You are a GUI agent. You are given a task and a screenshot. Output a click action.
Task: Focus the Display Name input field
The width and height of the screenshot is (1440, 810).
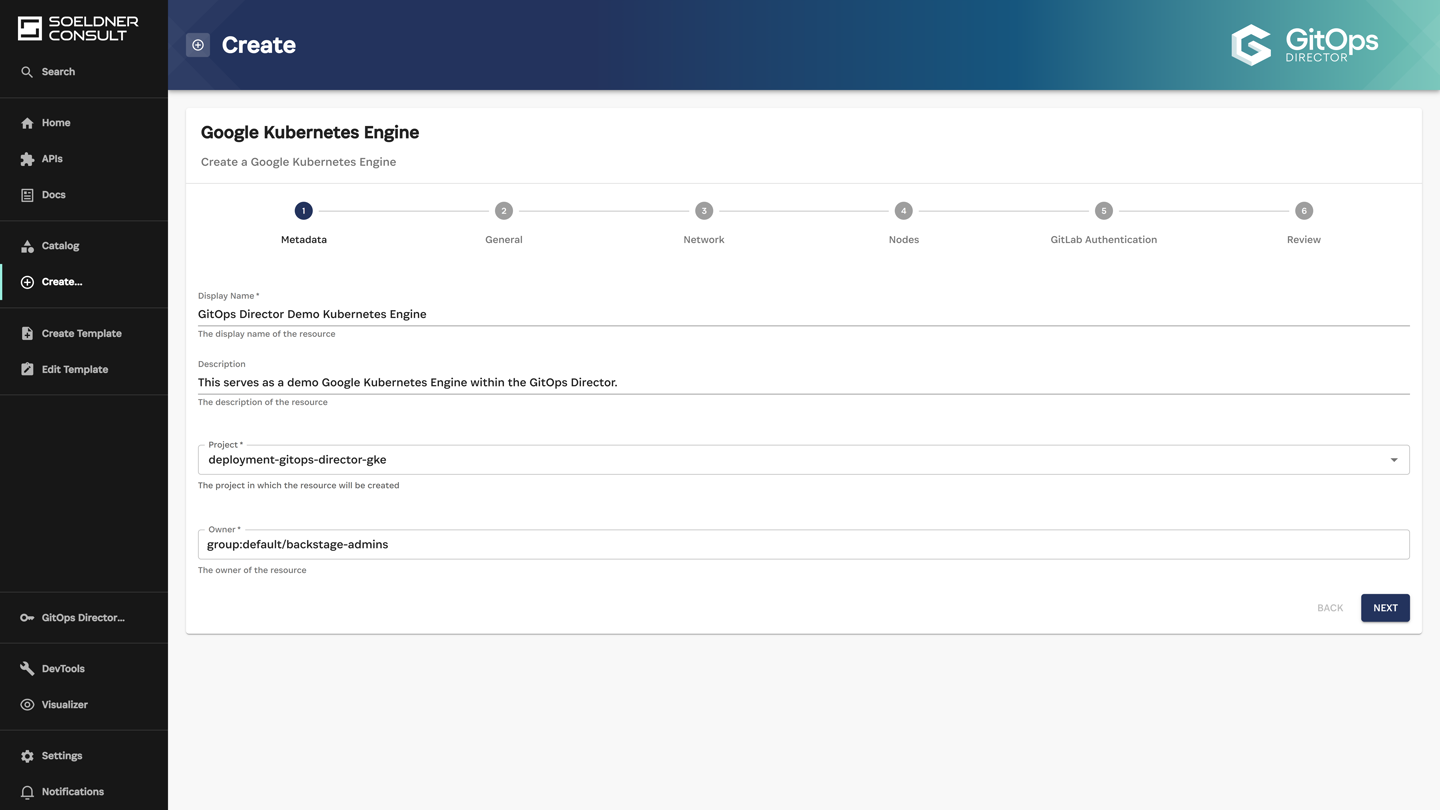pyautogui.click(x=804, y=314)
